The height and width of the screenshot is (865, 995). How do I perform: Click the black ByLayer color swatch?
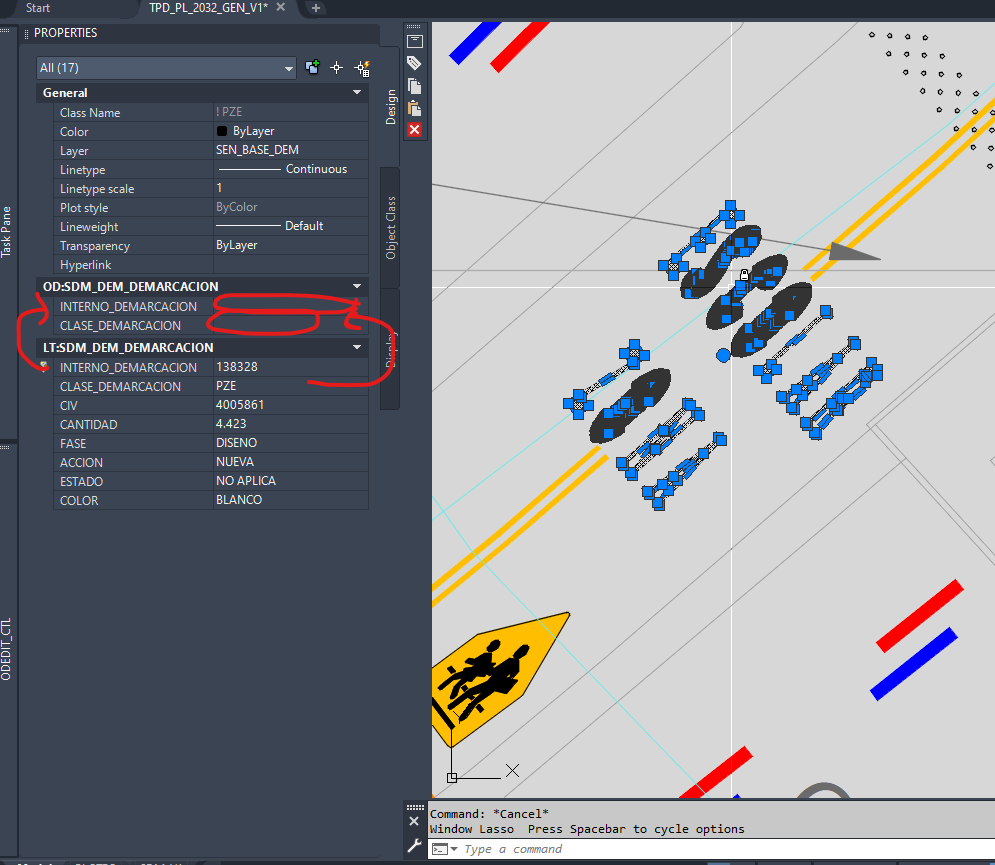[x=222, y=132]
